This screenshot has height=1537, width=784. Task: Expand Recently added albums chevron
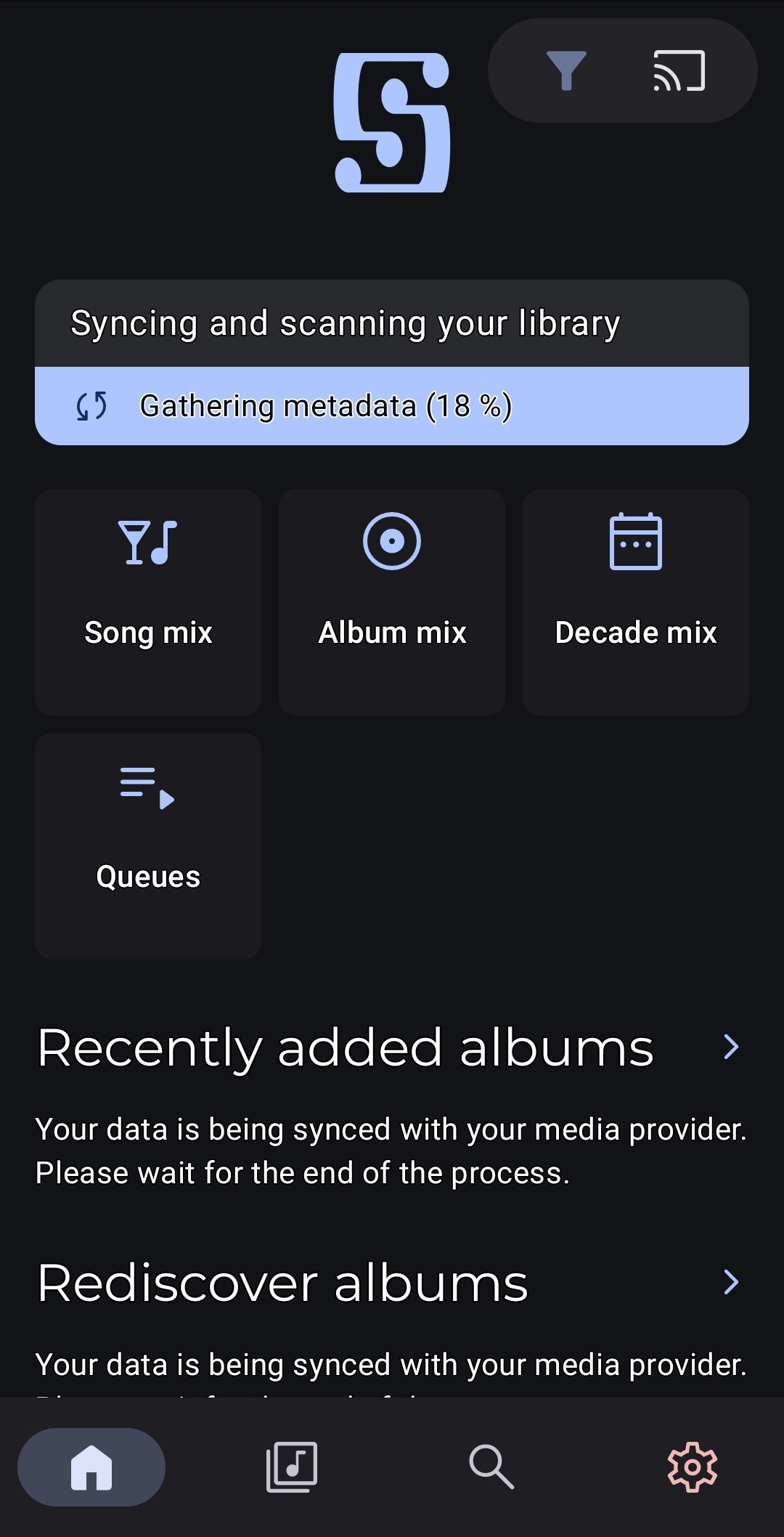[x=731, y=1047]
